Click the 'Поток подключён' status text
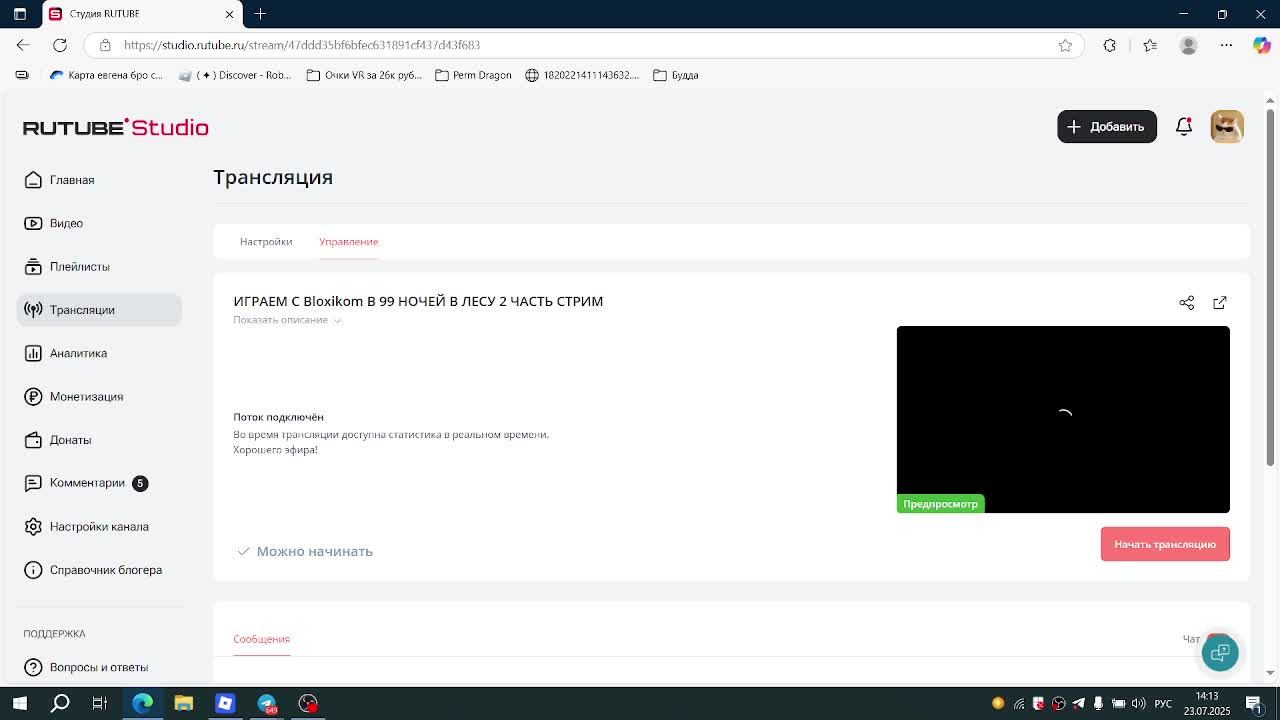 click(x=278, y=417)
